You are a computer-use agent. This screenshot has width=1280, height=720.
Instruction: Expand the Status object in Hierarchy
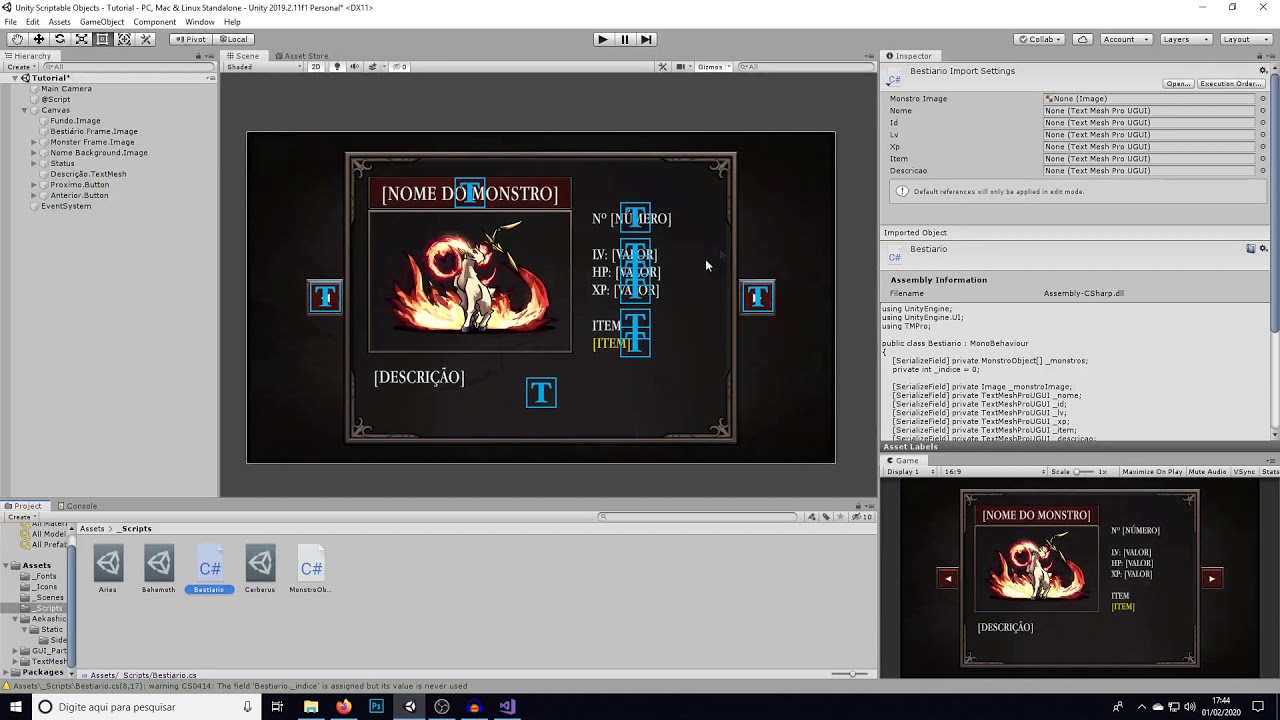click(34, 163)
